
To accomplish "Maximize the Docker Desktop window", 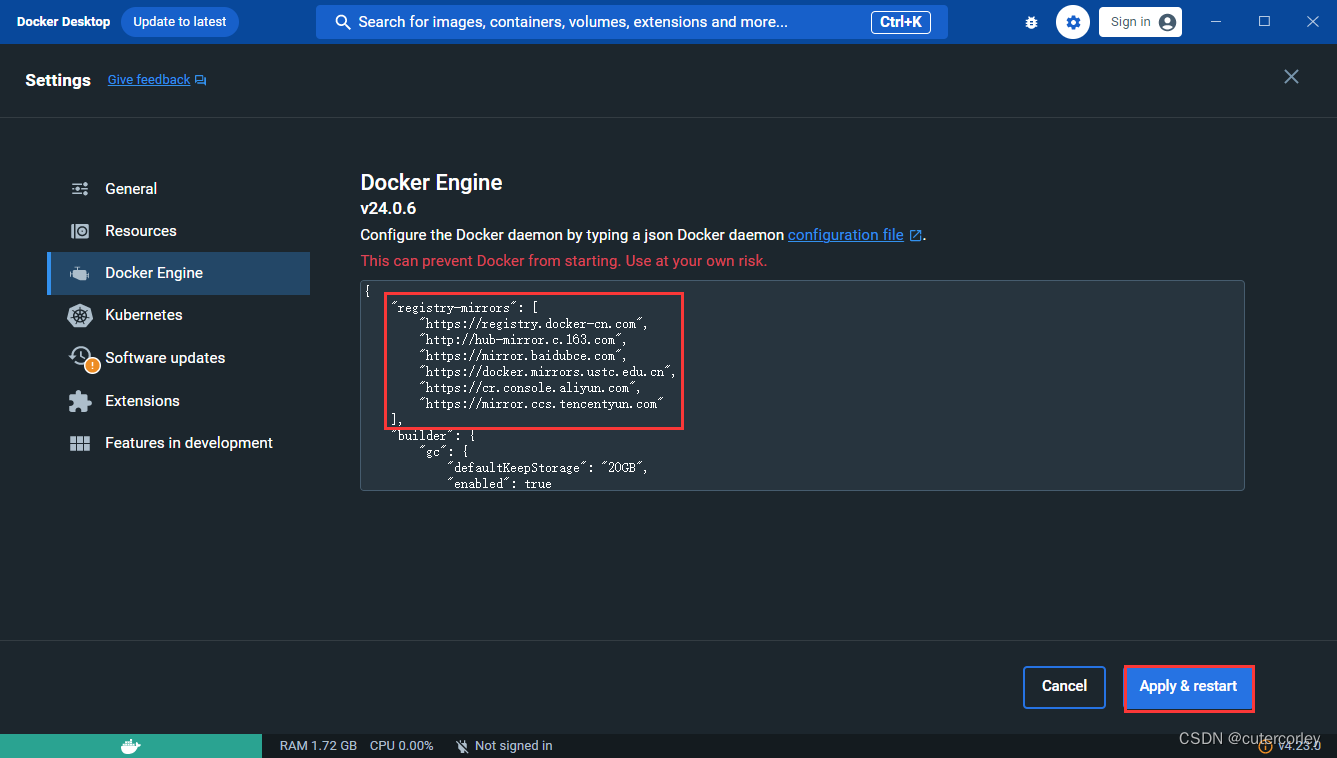I will pyautogui.click(x=1264, y=21).
